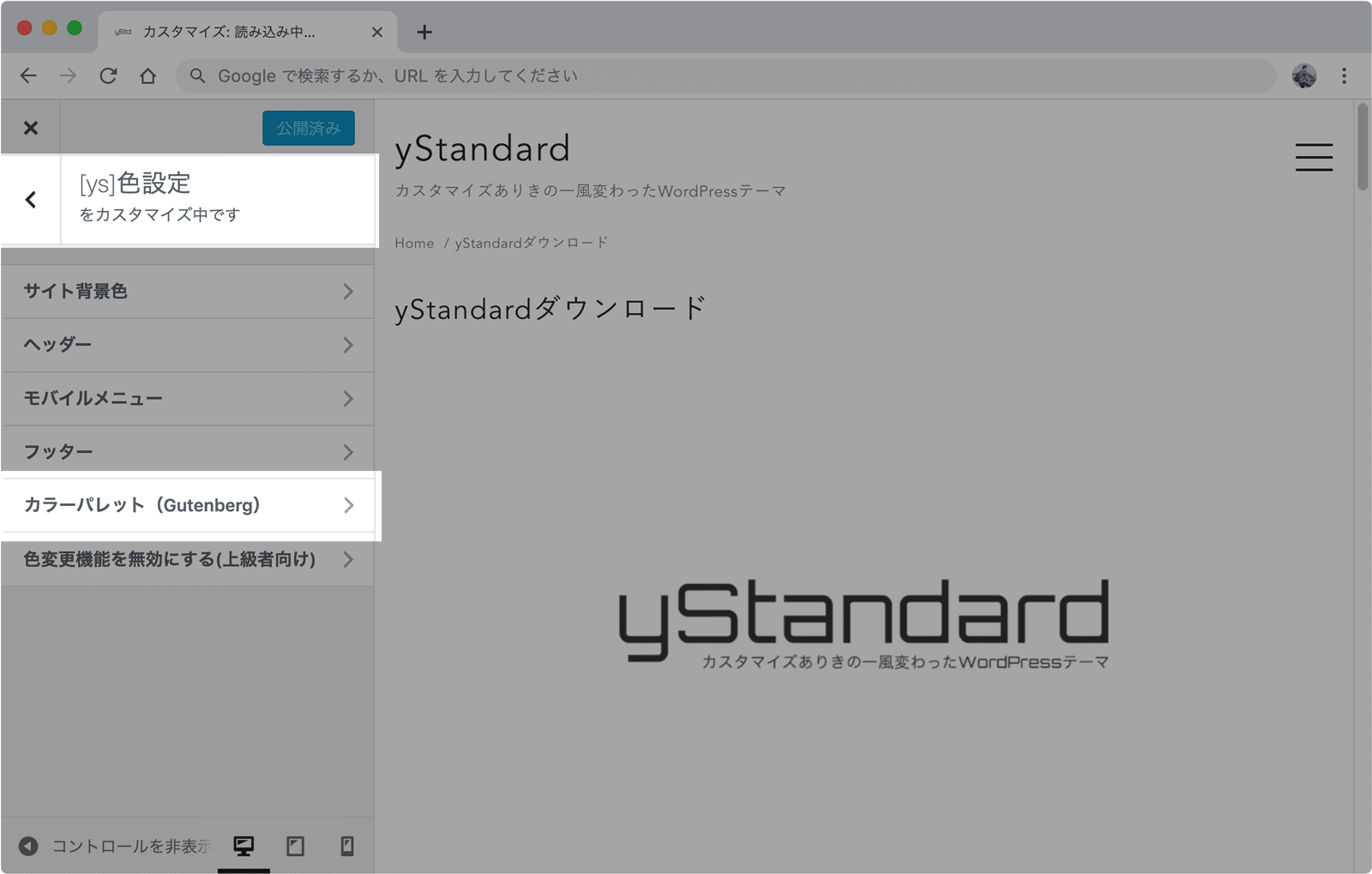Expand the 色変更機能を無効にする chevron arrow
Screen dimensions: 1372x874
pyautogui.click(x=348, y=559)
